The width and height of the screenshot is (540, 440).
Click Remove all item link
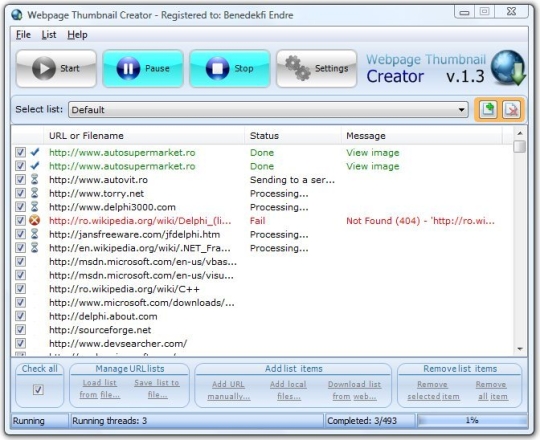(x=492, y=390)
